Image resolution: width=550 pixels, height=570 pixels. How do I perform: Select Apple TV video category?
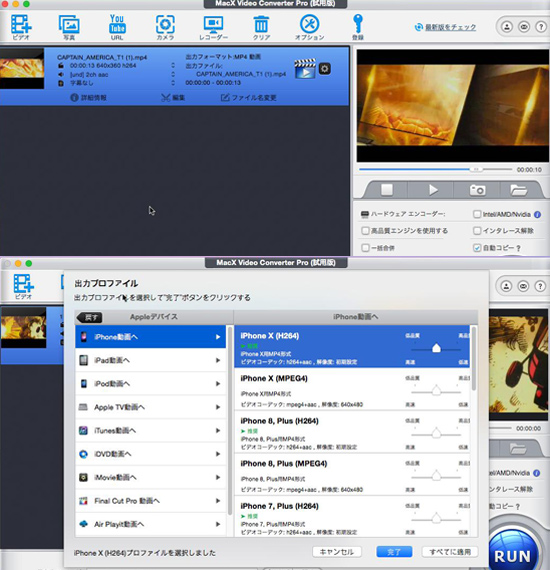click(150, 407)
